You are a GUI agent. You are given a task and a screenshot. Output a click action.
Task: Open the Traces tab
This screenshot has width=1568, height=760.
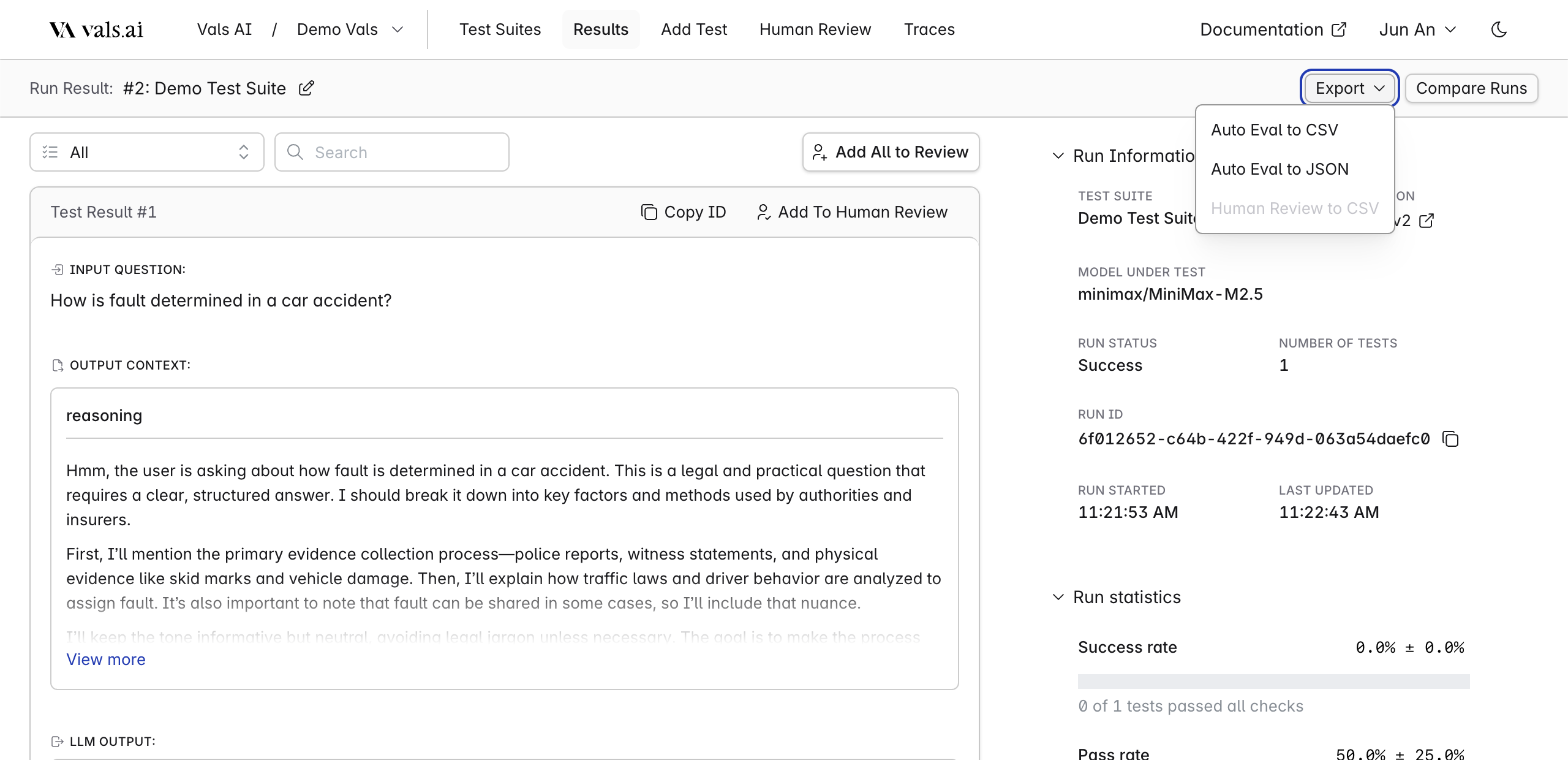point(929,29)
